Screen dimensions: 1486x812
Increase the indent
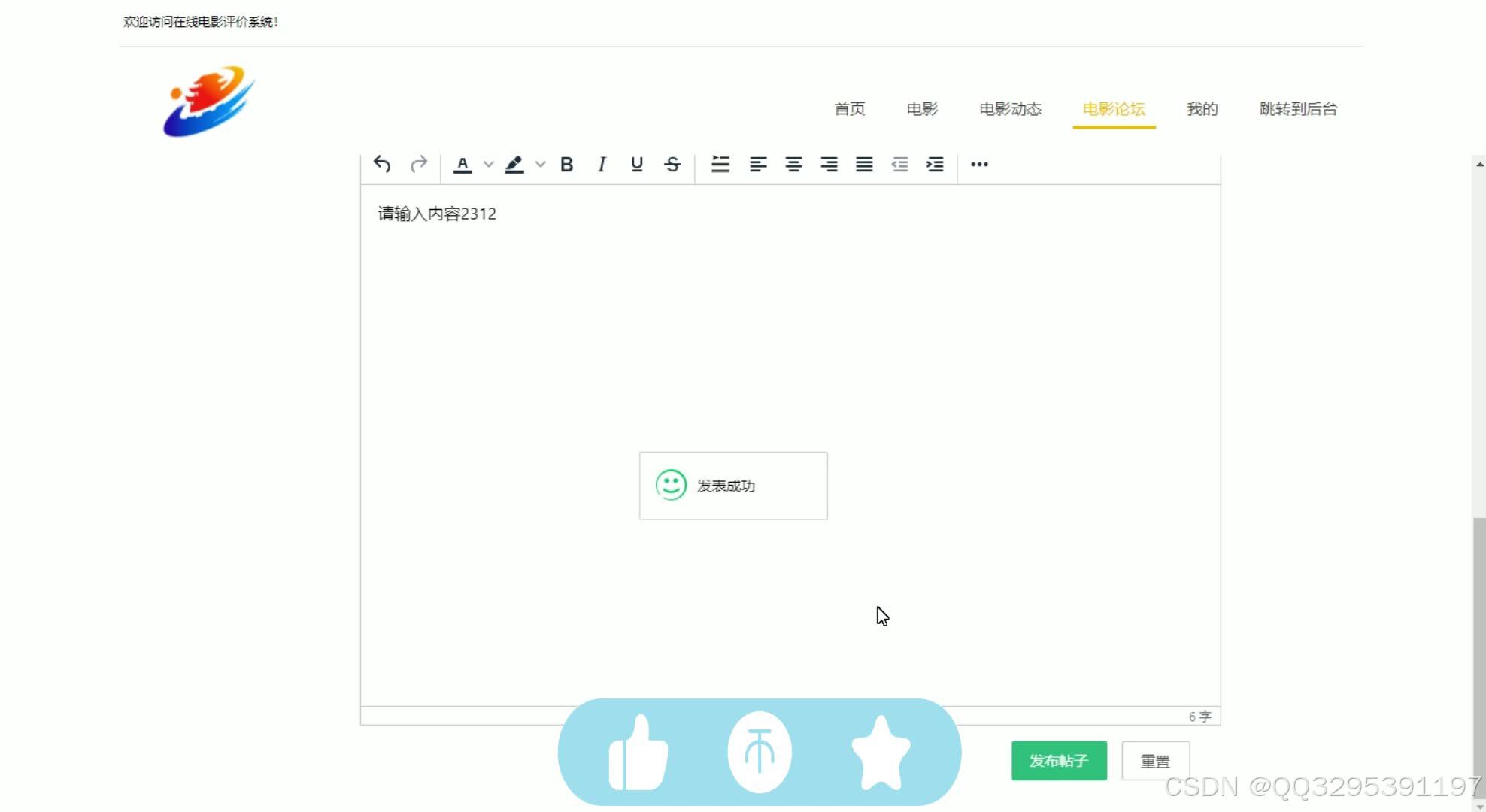(x=935, y=164)
